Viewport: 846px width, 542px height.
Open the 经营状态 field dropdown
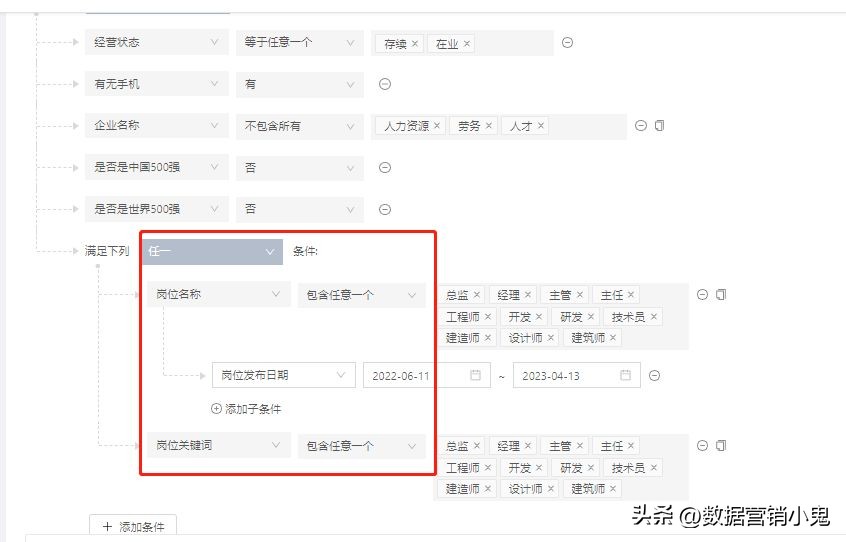156,42
